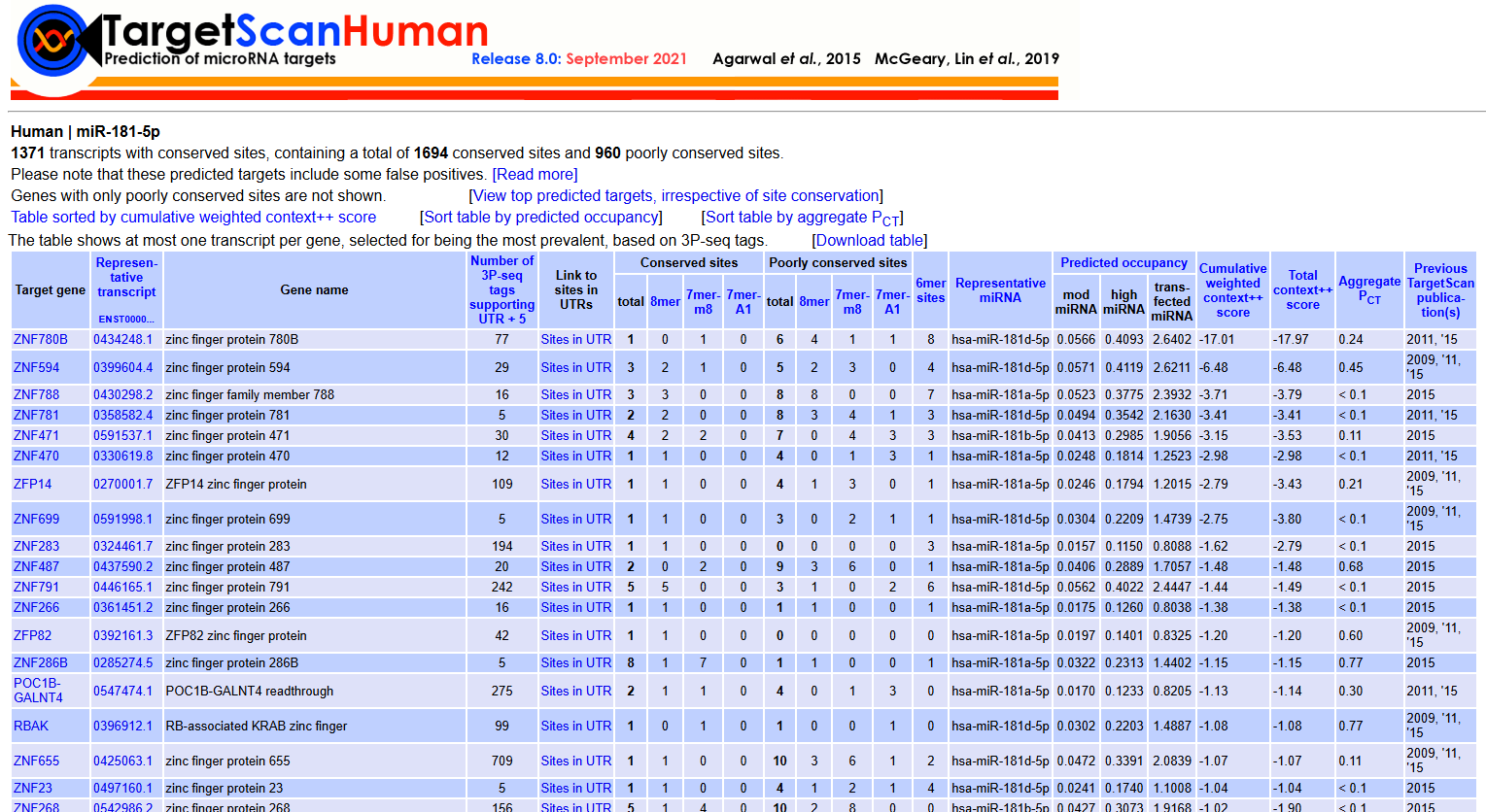
Task: Open transcript 0425063.1 for ZNF655
Action: (x=122, y=761)
